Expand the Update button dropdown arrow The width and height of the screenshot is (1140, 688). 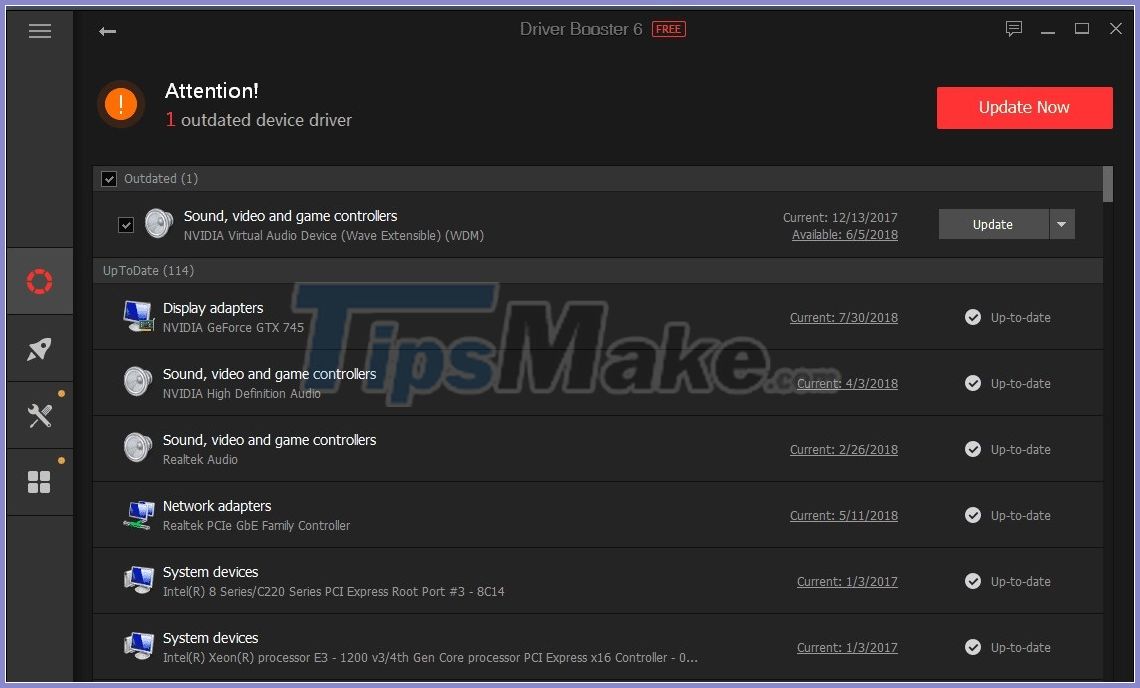coord(1062,224)
